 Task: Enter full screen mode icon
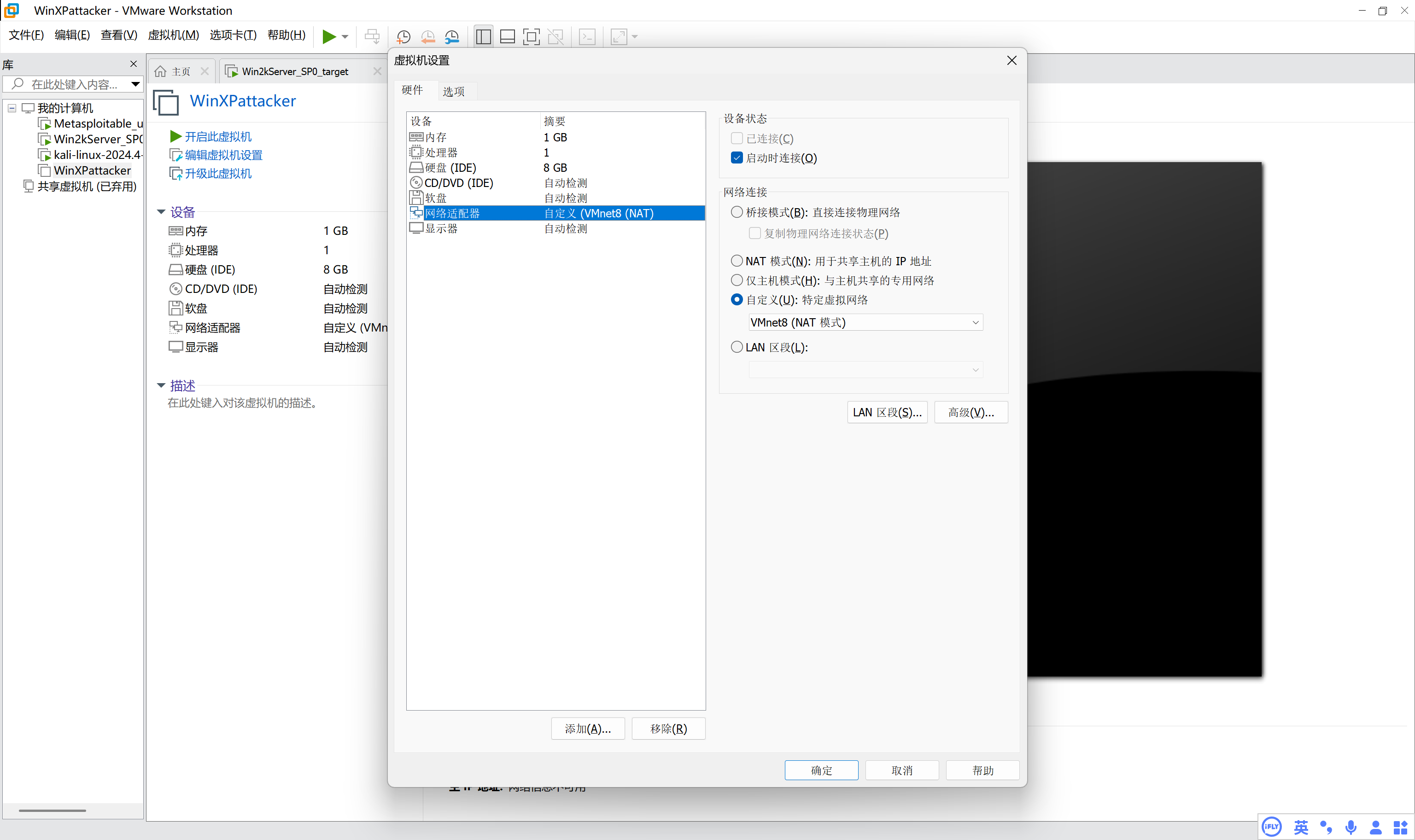531,37
